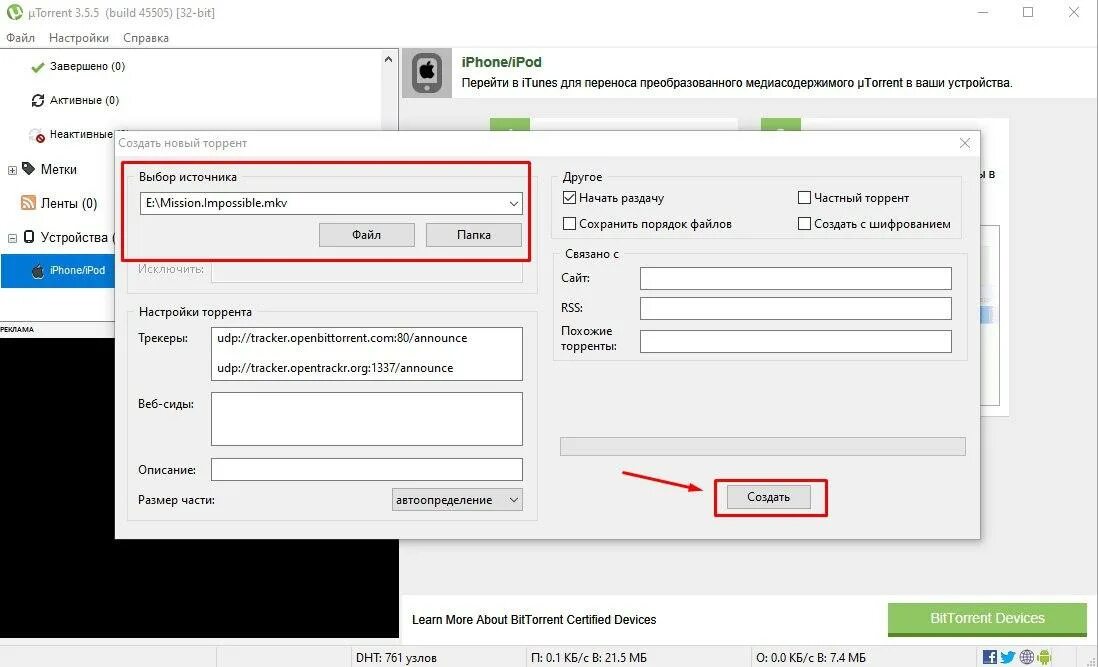Enable Сохранить порядок файлов checkbox
This screenshot has width=1098, height=667.
pyautogui.click(x=569, y=224)
